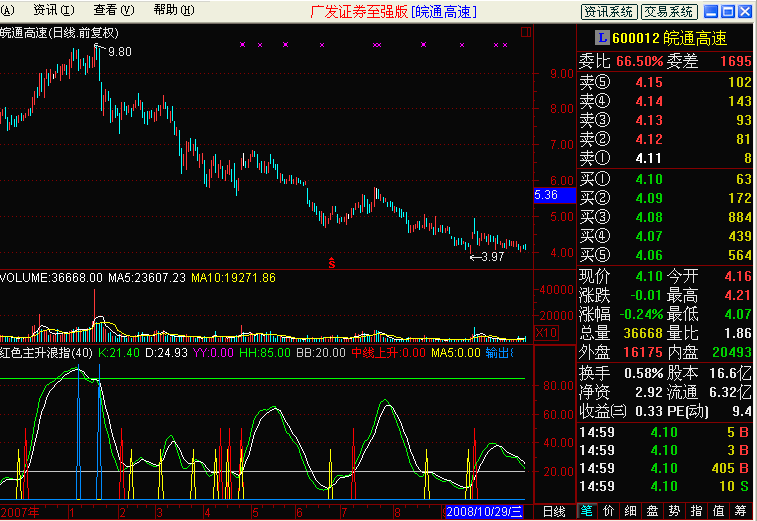Click the 9.80 high price label
The width and height of the screenshot is (757, 521).
click(120, 52)
